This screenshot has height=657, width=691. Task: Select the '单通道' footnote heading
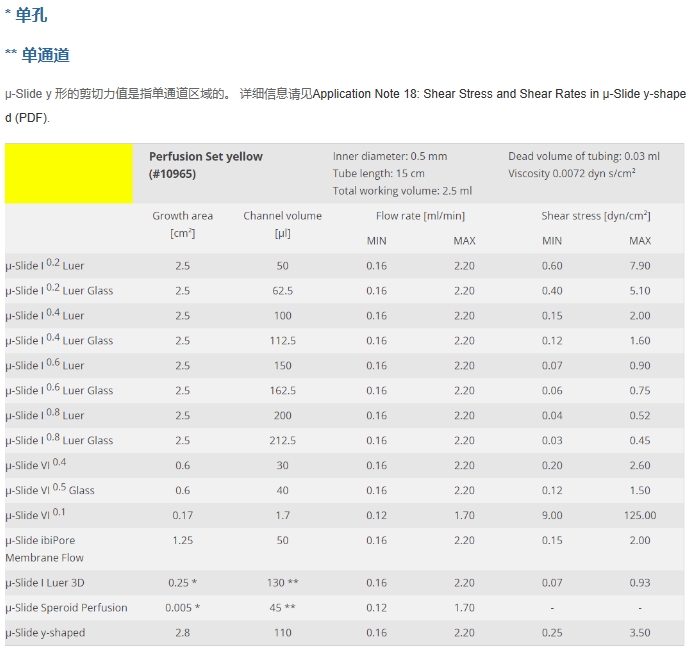[x=45, y=55]
